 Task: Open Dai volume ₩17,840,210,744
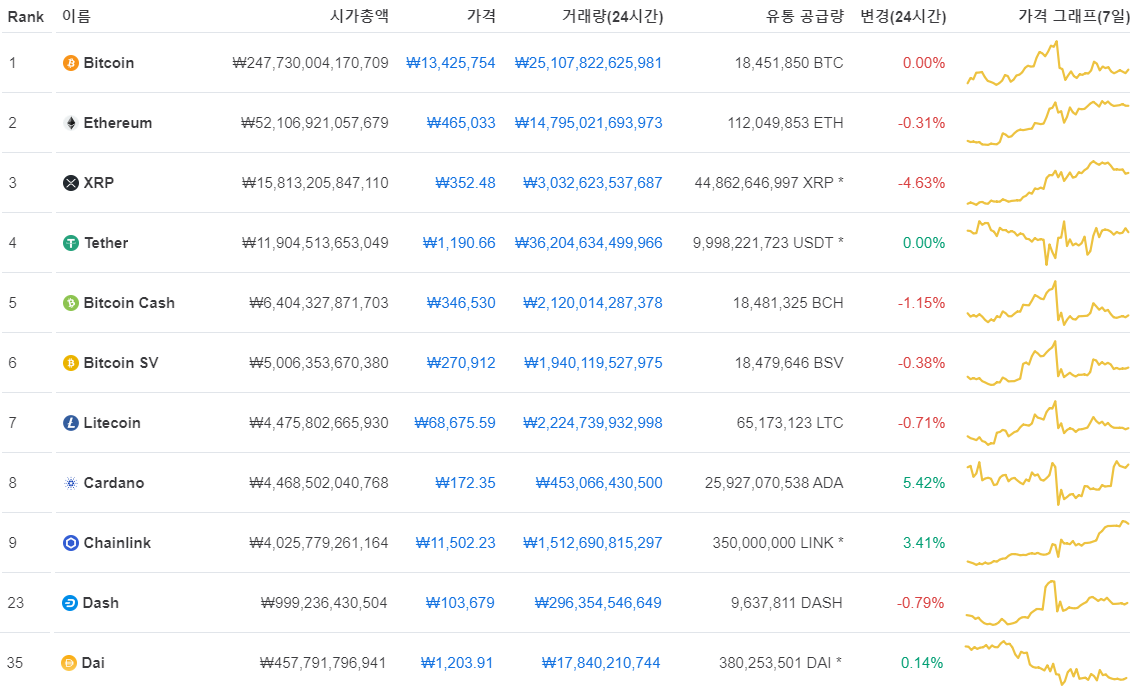tap(601, 662)
